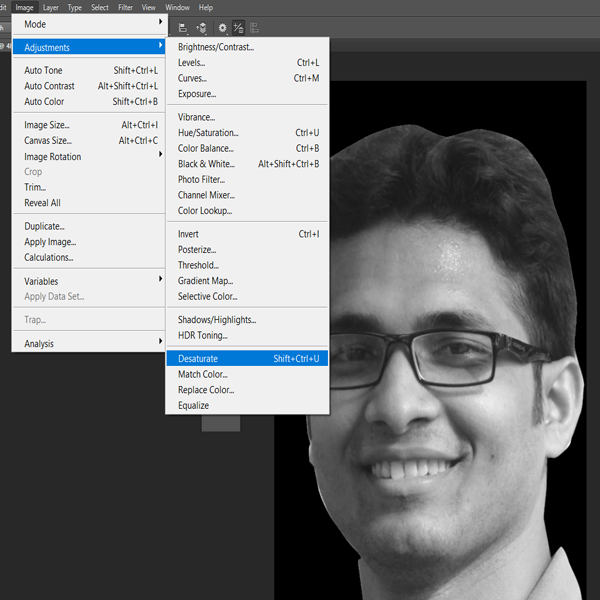
Task: Choose Auto Color
Action: (90, 101)
